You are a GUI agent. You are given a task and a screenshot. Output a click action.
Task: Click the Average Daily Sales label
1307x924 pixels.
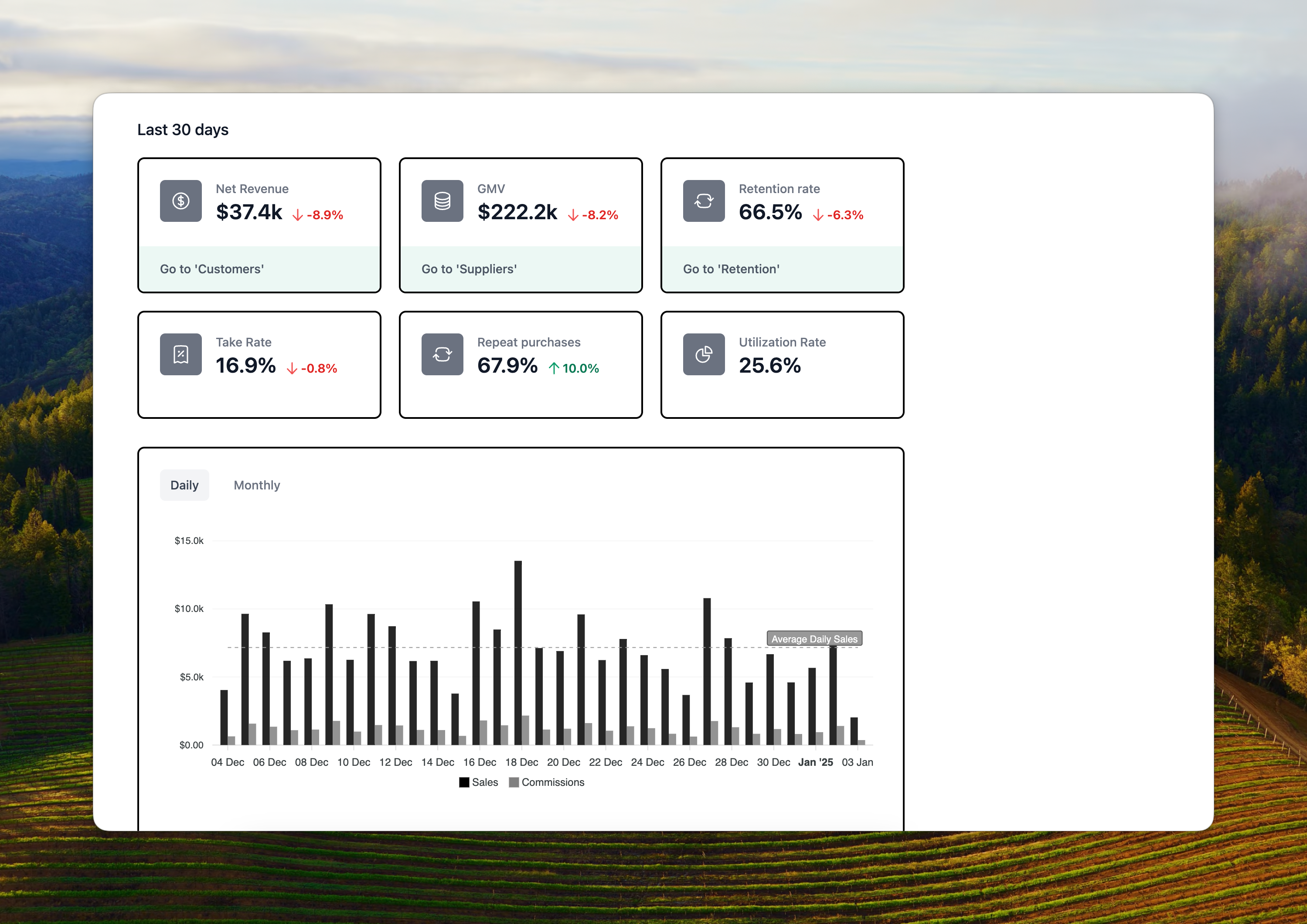coord(814,639)
